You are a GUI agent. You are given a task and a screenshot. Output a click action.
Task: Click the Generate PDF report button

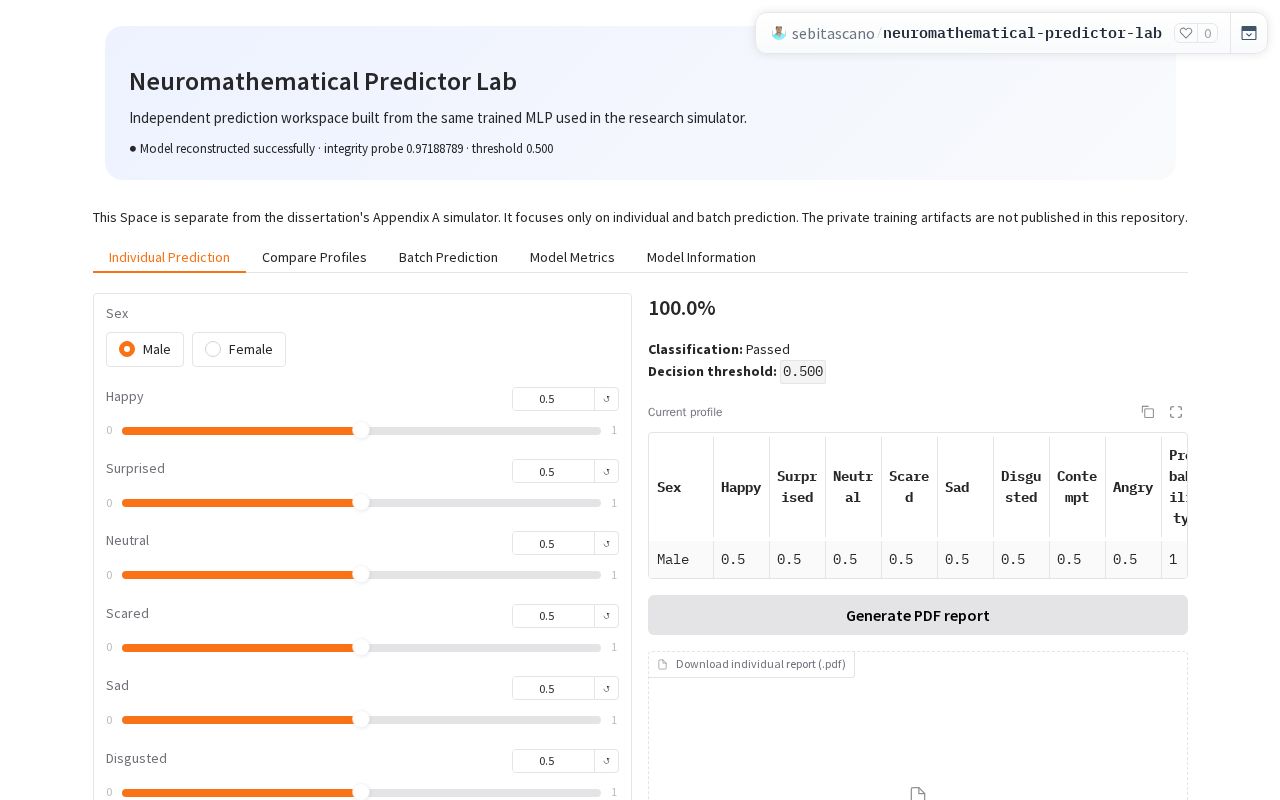918,615
